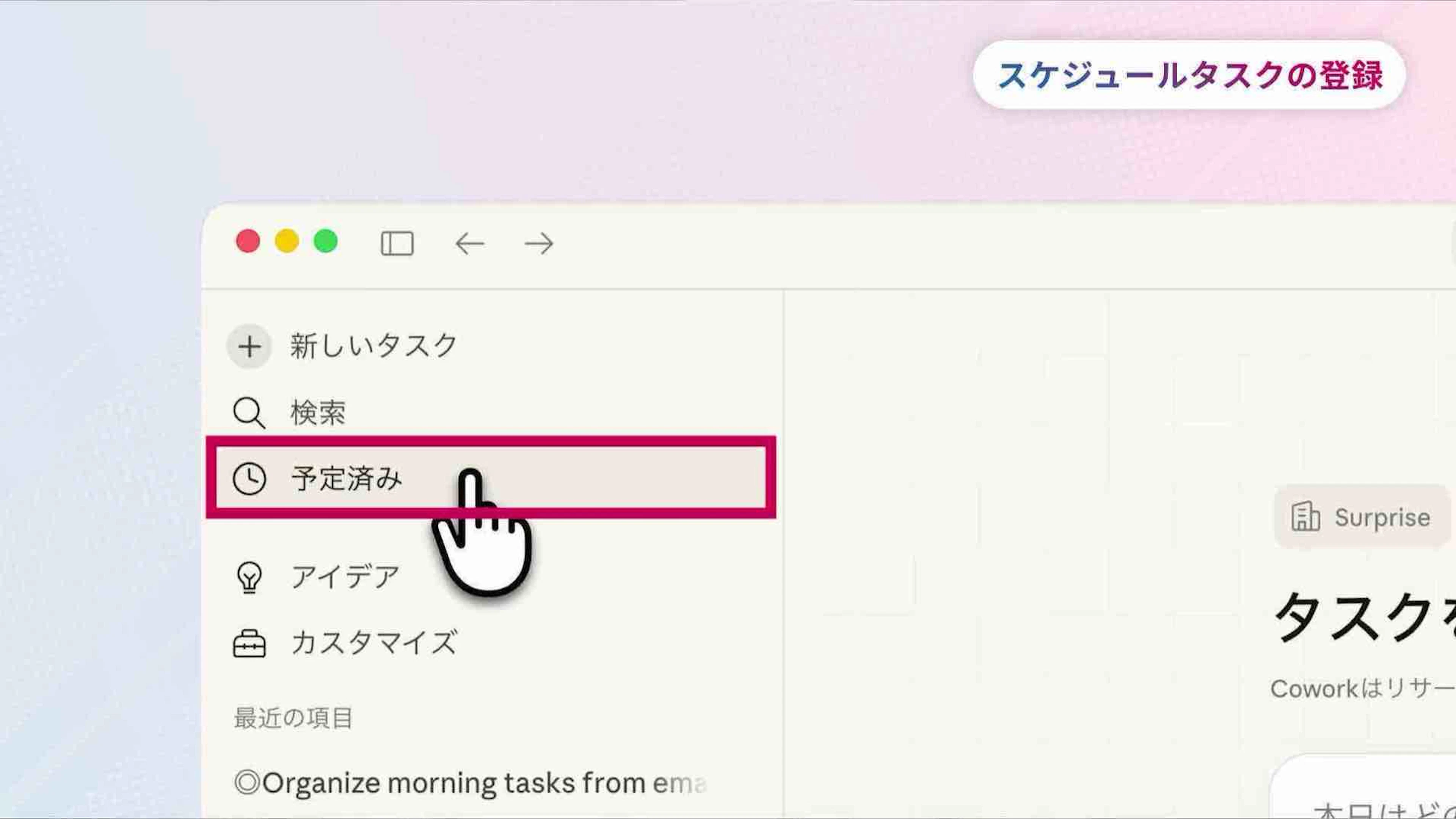This screenshot has width=1456, height=819.
Task: Click building icon on Surprise chip
Action: tap(1305, 516)
